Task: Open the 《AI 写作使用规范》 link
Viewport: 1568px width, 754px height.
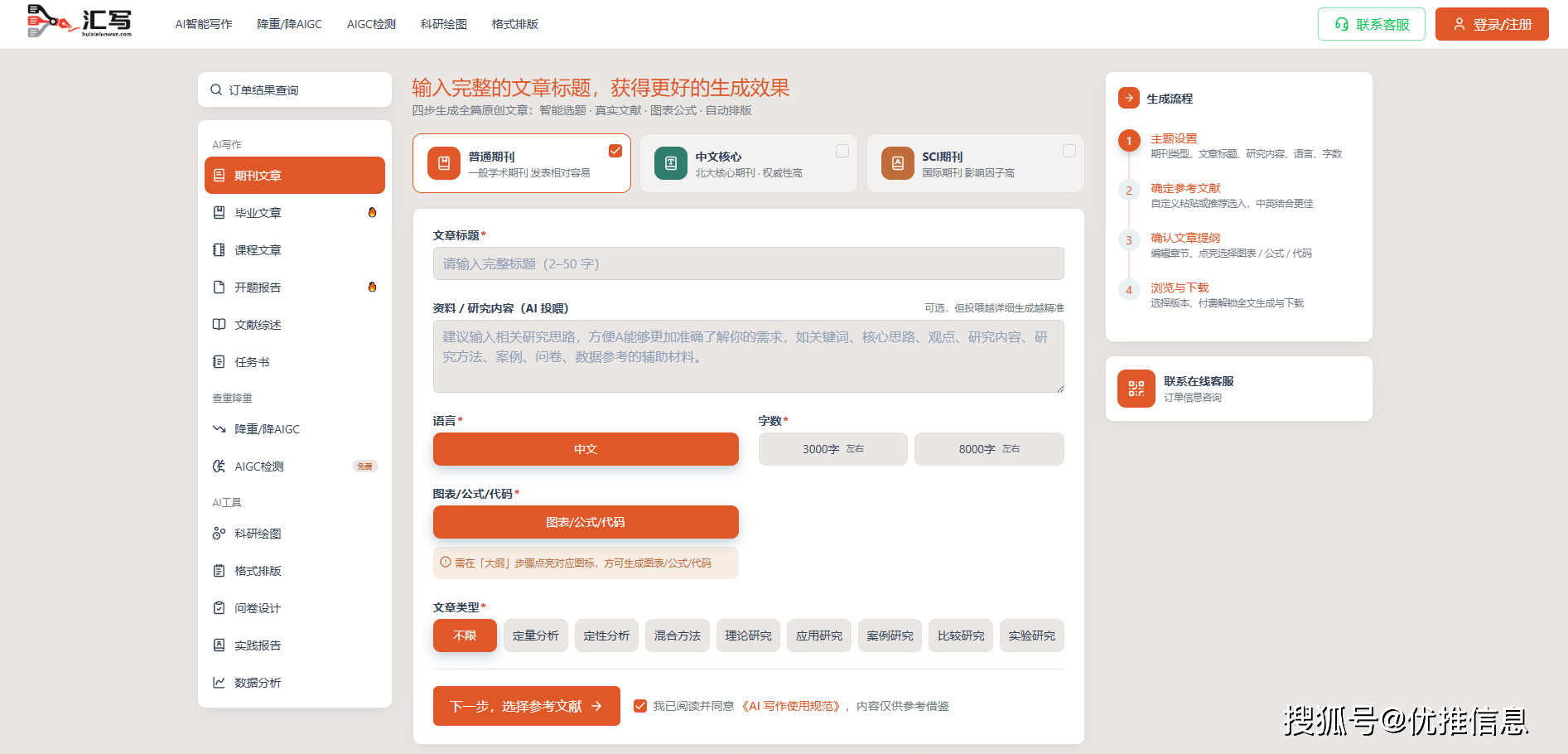Action: (791, 706)
